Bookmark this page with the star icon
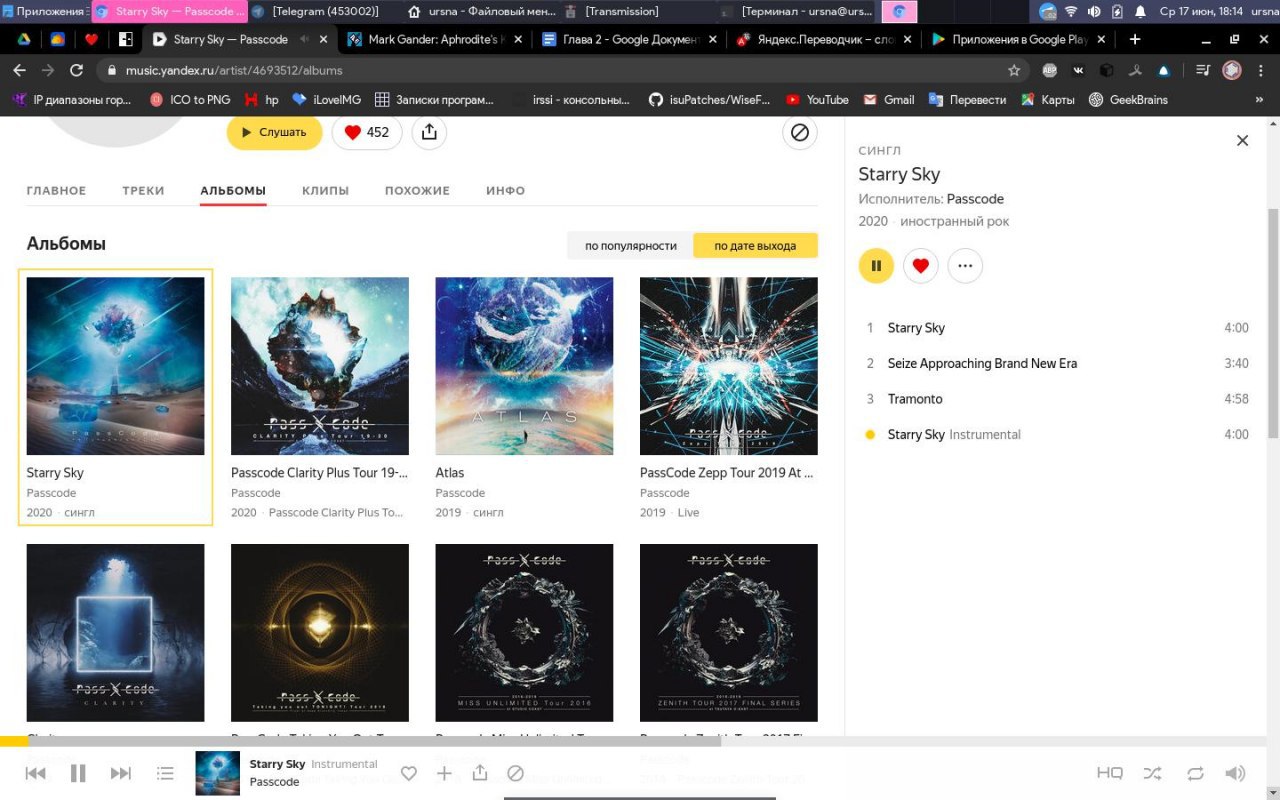Screen dimensions: 1280x800 tap(1014, 70)
